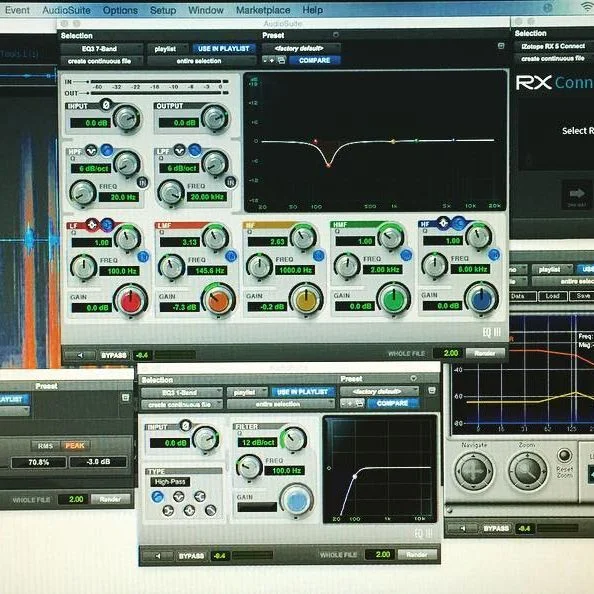Open the playlist dropdown in EQ3 7-Band

click(167, 48)
